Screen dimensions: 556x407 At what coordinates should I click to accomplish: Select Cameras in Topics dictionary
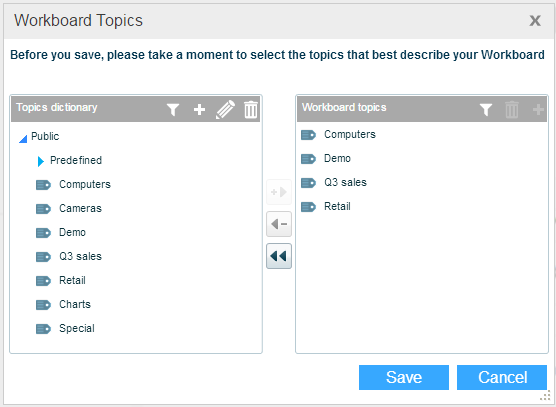pyautogui.click(x=80, y=208)
